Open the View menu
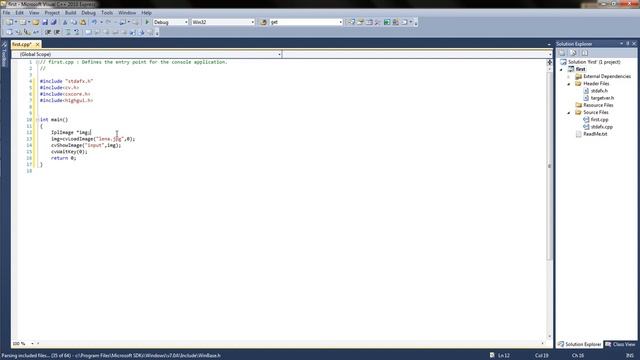This screenshot has height=360, width=640. pyautogui.click(x=34, y=13)
